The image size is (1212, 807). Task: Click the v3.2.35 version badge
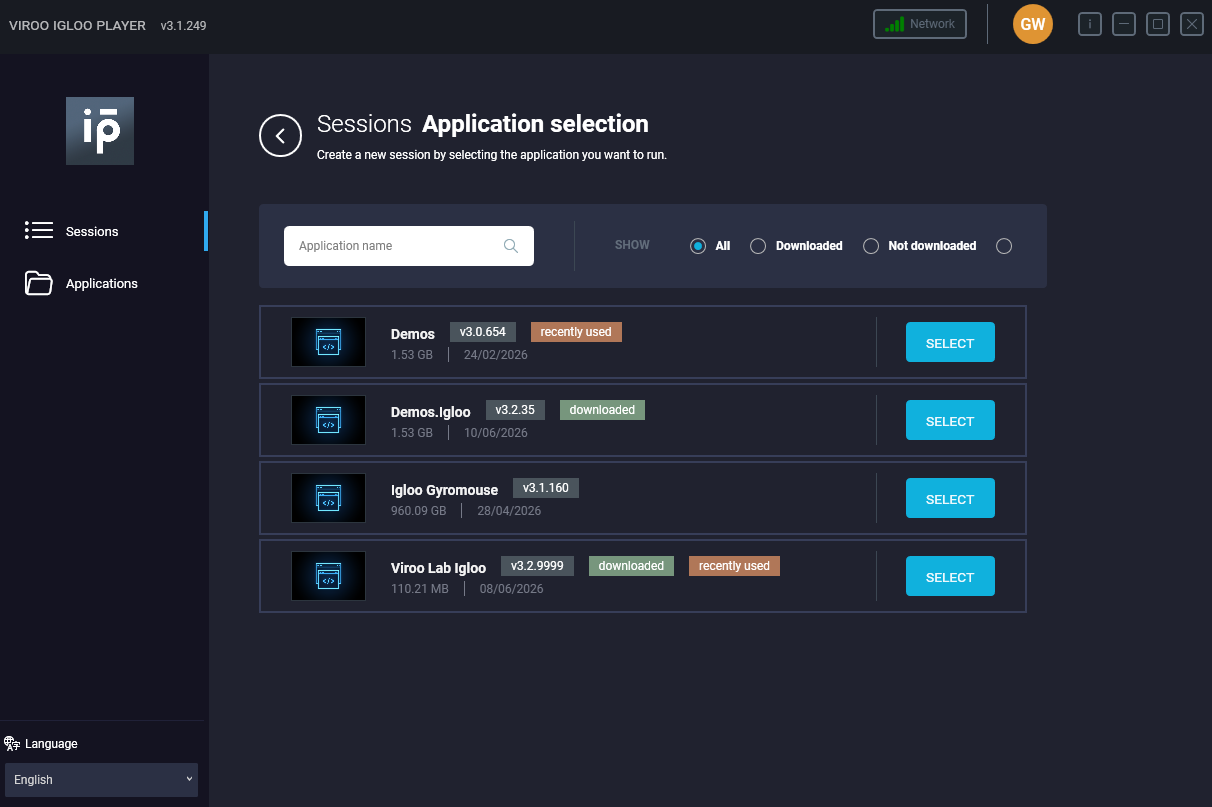click(x=515, y=410)
